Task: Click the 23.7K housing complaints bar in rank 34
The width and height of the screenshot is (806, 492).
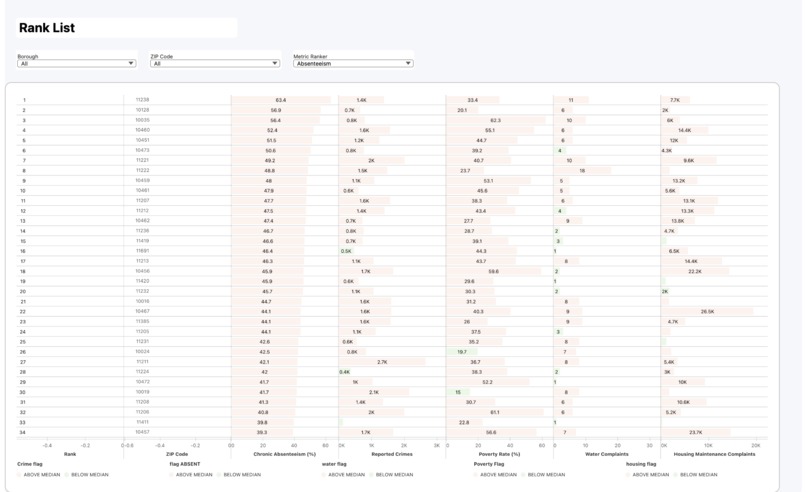Action: (x=695, y=432)
